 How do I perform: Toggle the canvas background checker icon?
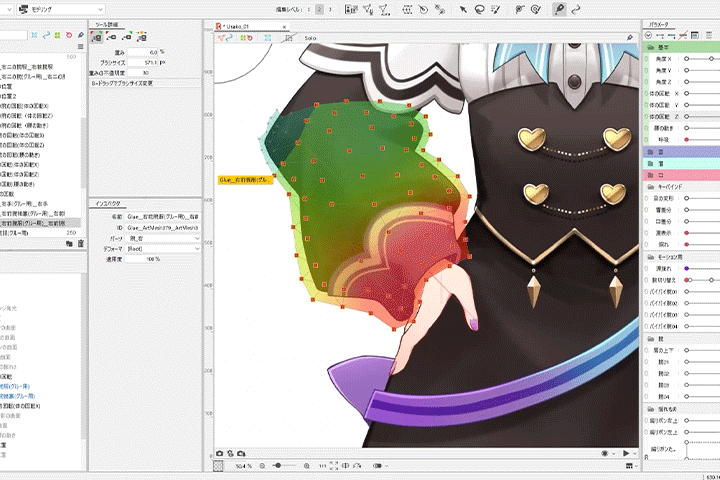coord(219,466)
